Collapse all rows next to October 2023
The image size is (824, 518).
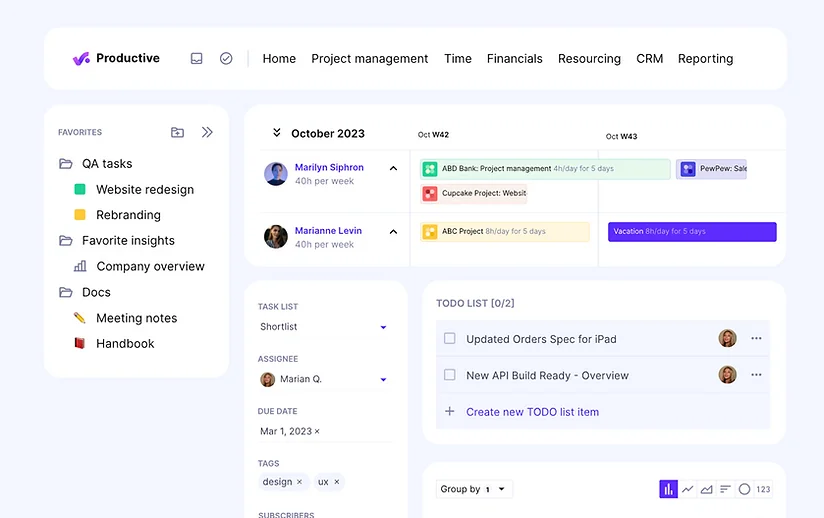276,132
